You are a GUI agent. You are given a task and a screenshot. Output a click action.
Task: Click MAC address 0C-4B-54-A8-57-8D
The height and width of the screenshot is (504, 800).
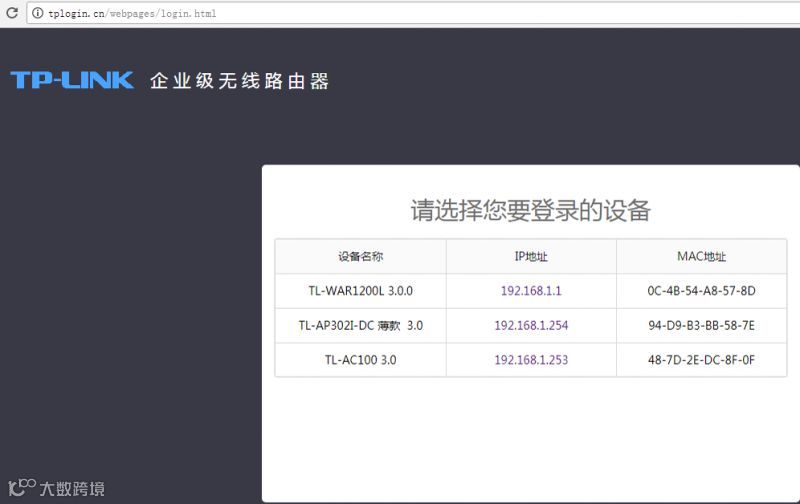click(x=701, y=291)
